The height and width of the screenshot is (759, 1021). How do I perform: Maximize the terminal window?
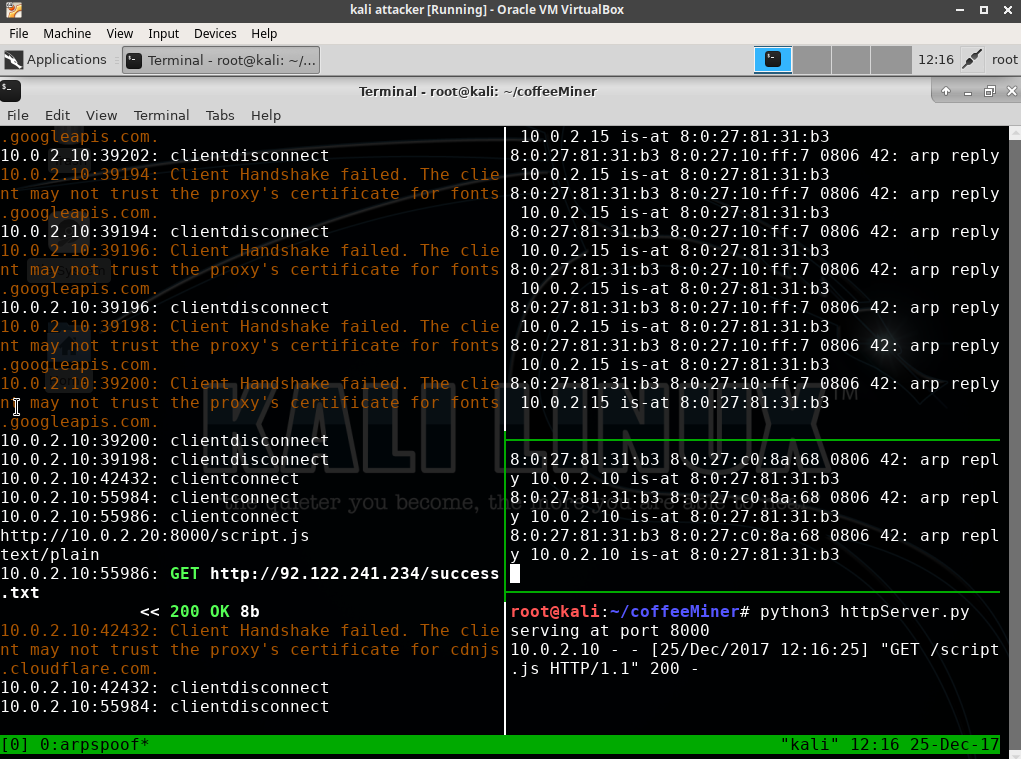(x=988, y=91)
